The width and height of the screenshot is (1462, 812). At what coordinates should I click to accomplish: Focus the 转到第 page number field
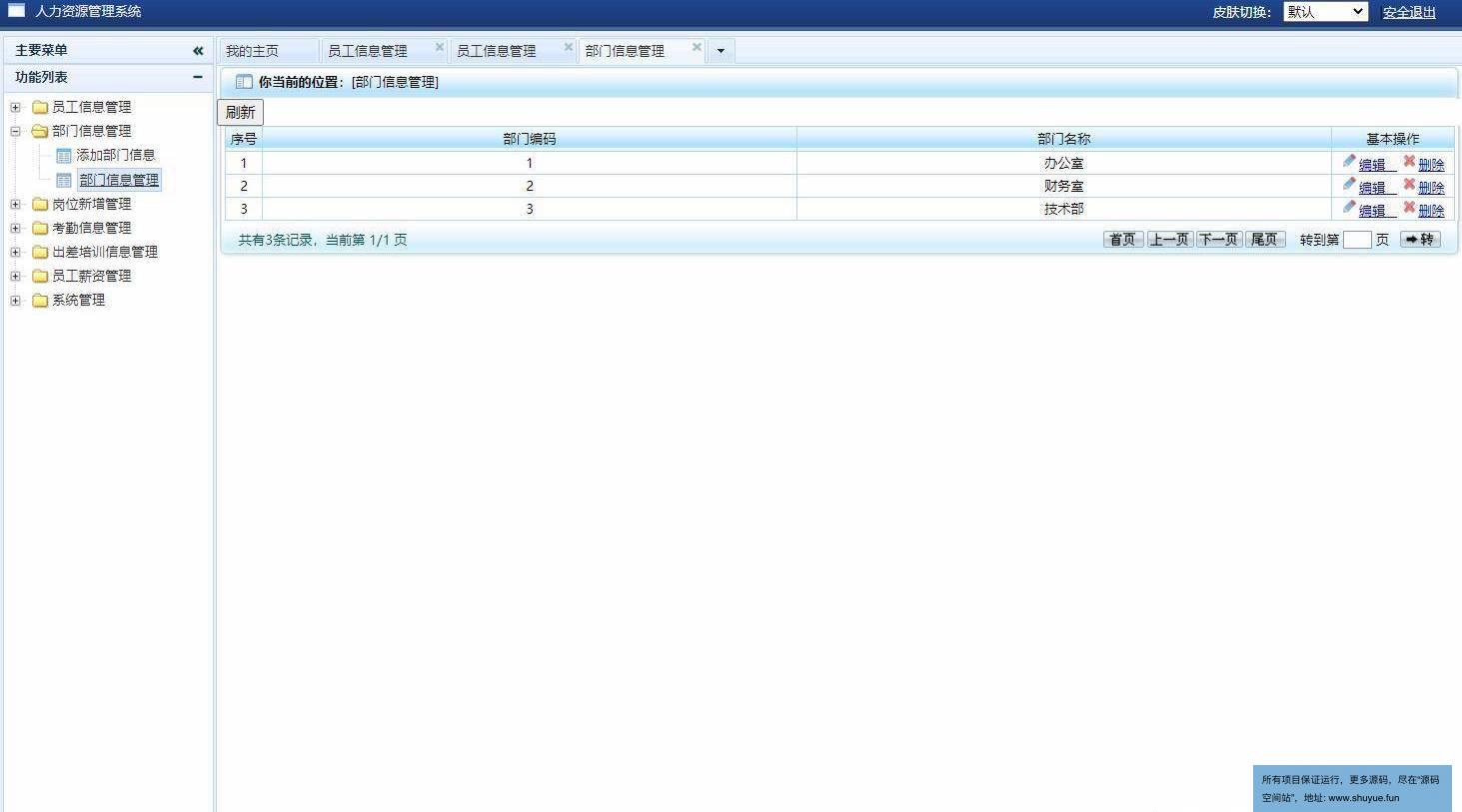[x=1357, y=240]
